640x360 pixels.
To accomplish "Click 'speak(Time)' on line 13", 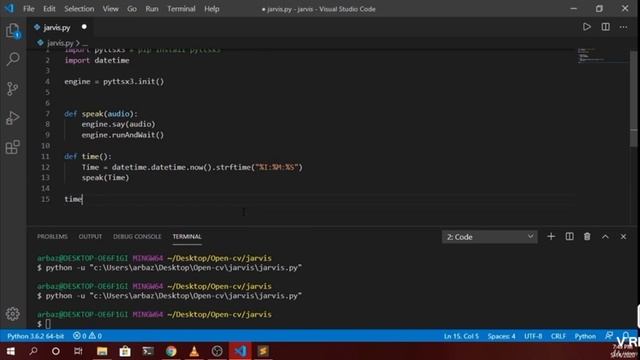I will 105,178.
